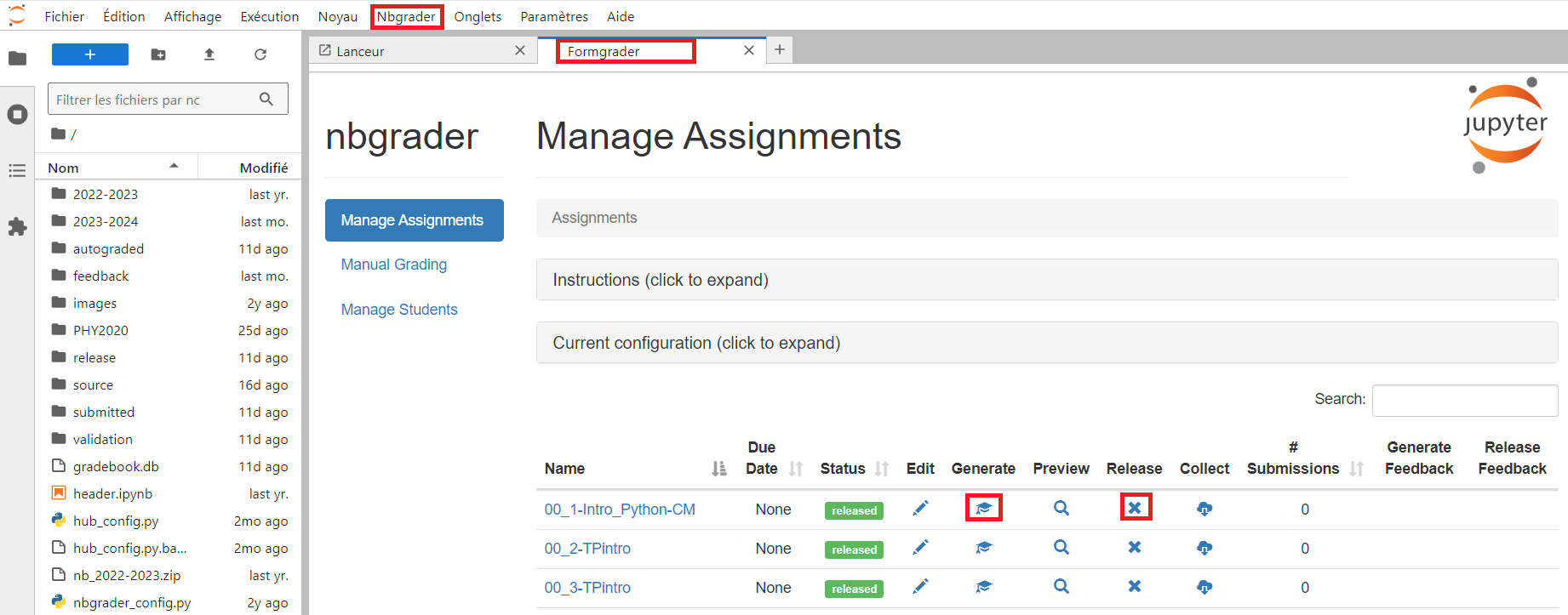Select the gradebook.db file
The image size is (1568, 615).
169,466
